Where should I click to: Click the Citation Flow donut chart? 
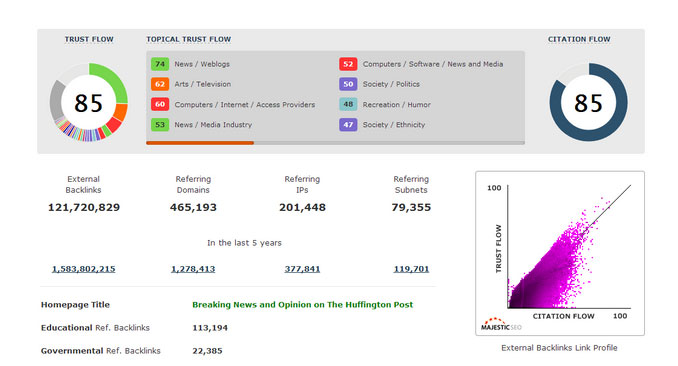coord(588,103)
